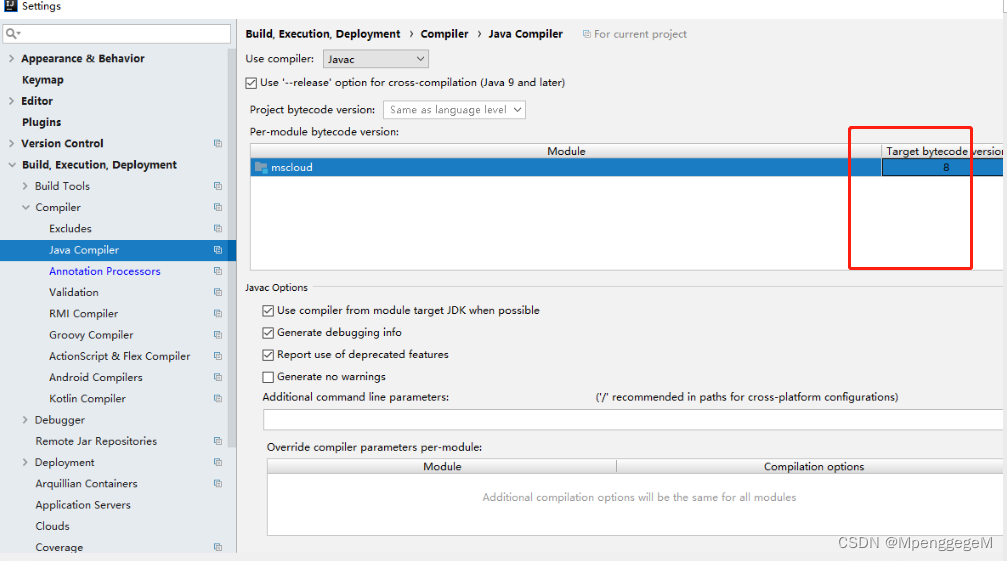Click the search magnifier icon in settings search
The width and height of the screenshot is (1007, 561).
[x=12, y=33]
